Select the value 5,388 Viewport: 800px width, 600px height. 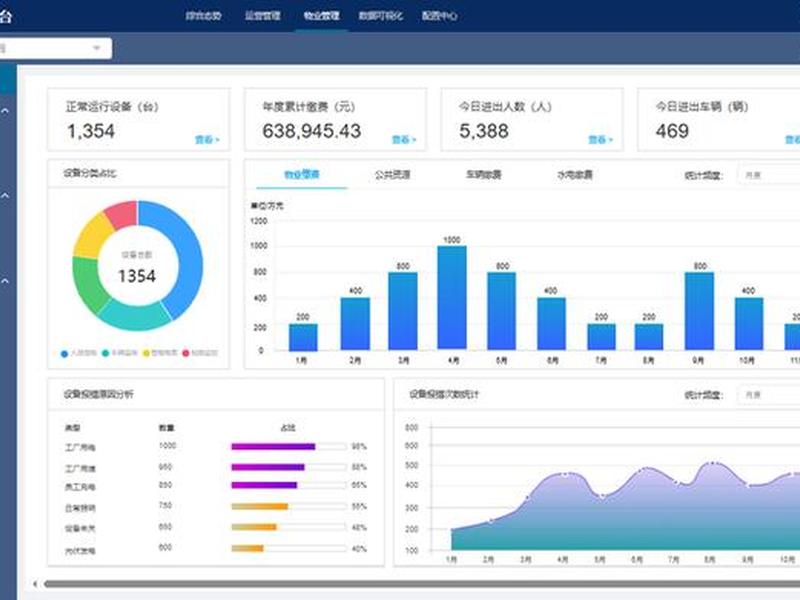(x=484, y=131)
